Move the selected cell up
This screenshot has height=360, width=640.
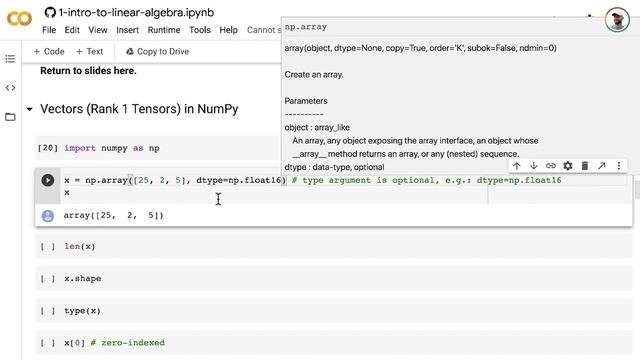point(517,166)
